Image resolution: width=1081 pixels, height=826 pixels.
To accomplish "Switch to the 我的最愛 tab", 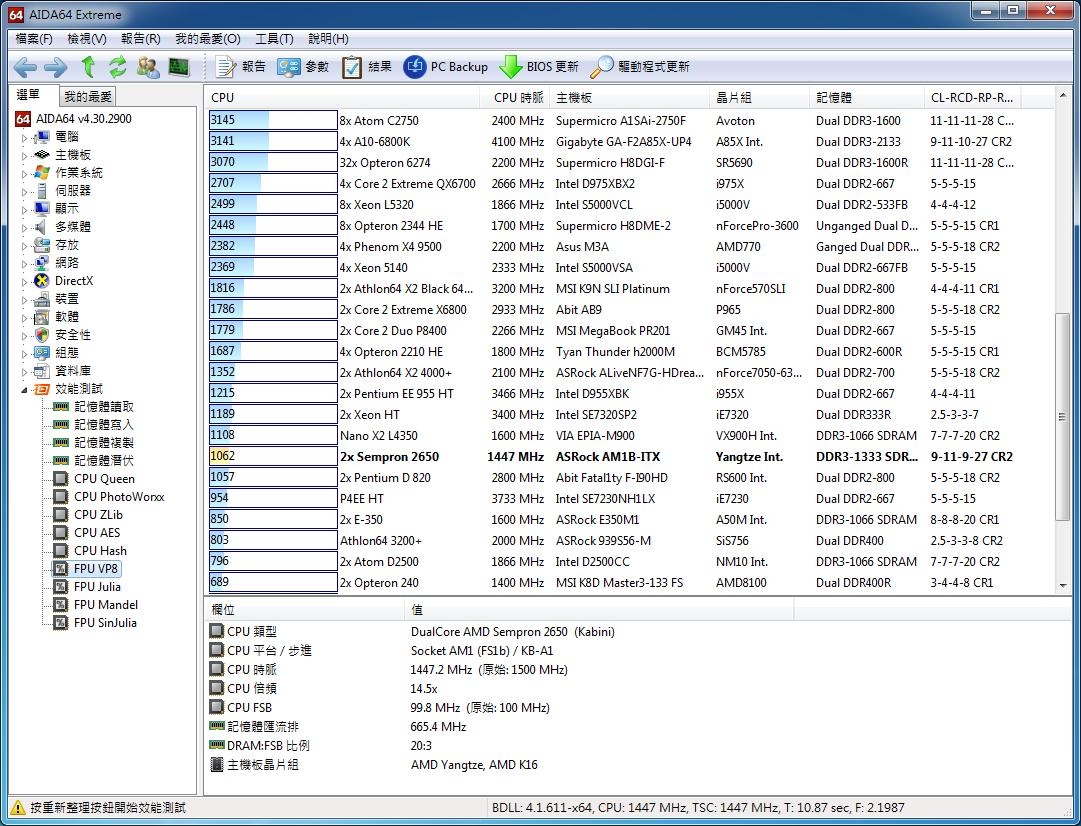I will [x=88, y=97].
